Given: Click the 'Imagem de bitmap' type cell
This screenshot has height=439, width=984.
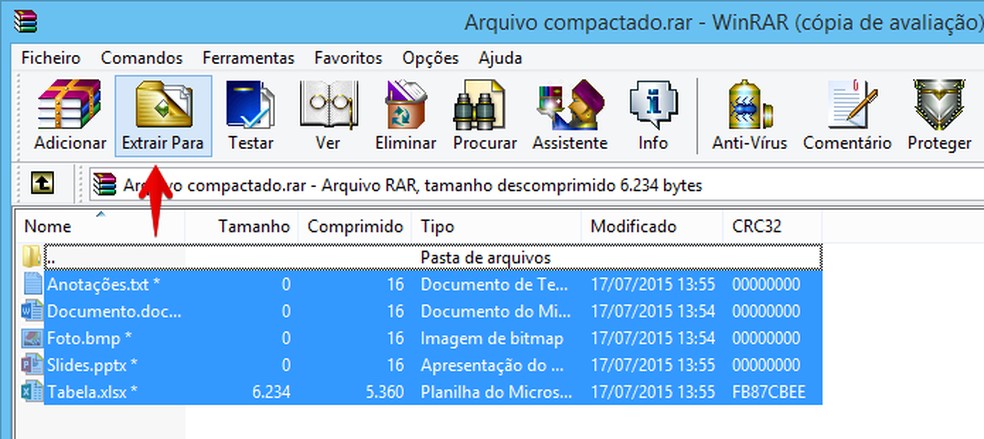Looking at the screenshot, I should click(x=492, y=339).
